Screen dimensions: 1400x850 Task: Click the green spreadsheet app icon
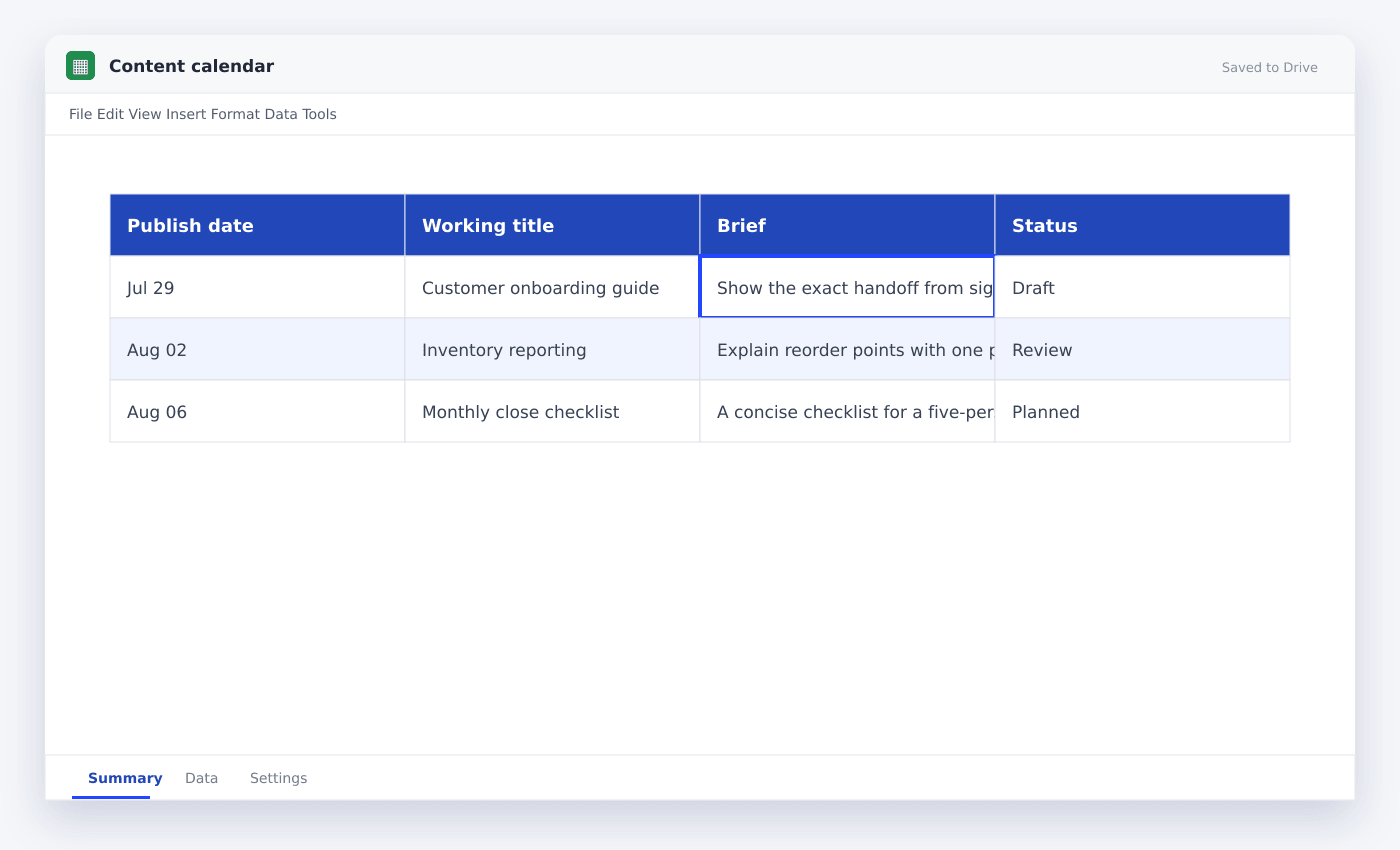80,66
